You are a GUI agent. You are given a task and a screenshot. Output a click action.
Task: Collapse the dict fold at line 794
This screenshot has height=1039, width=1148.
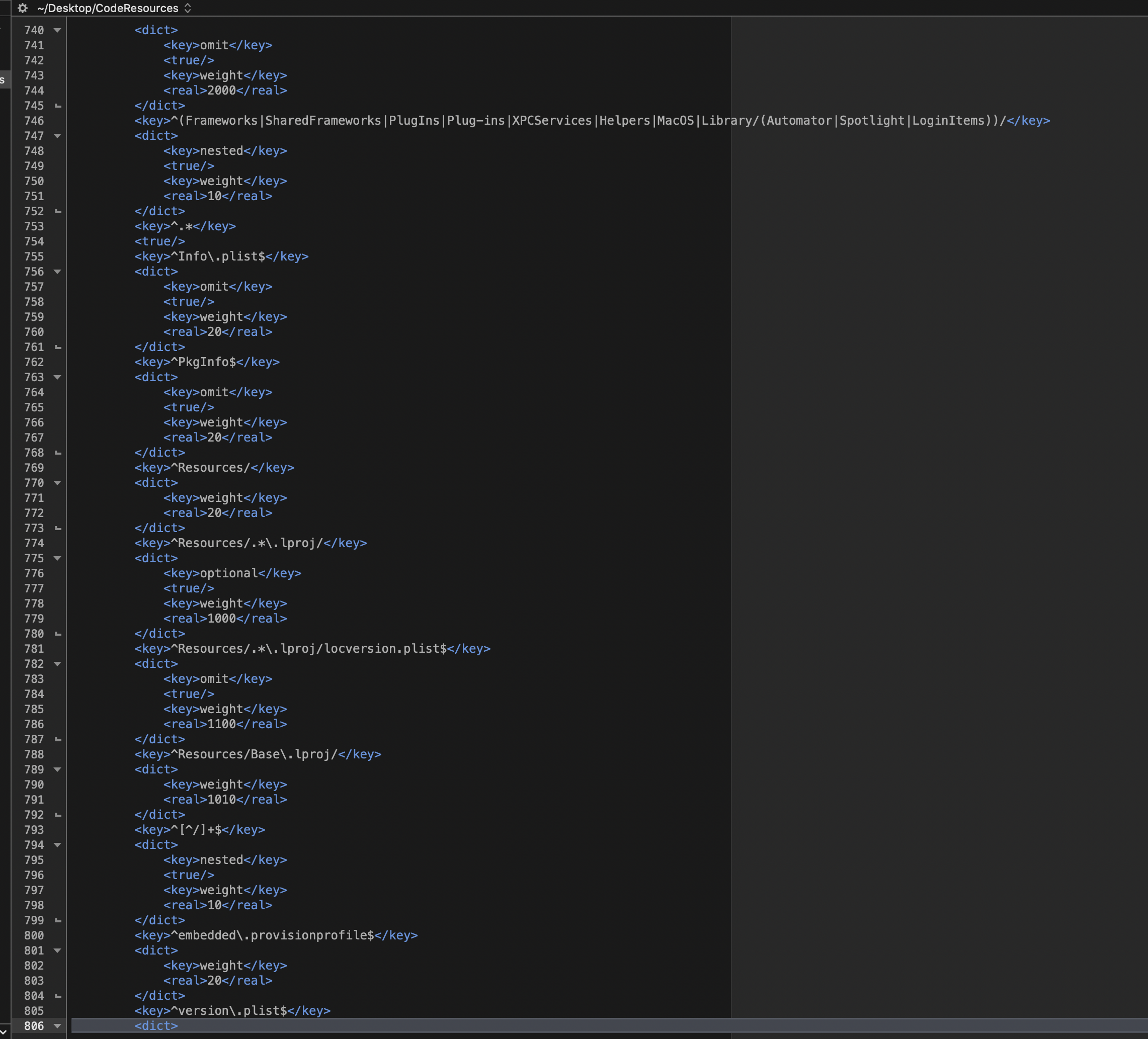coord(57,845)
